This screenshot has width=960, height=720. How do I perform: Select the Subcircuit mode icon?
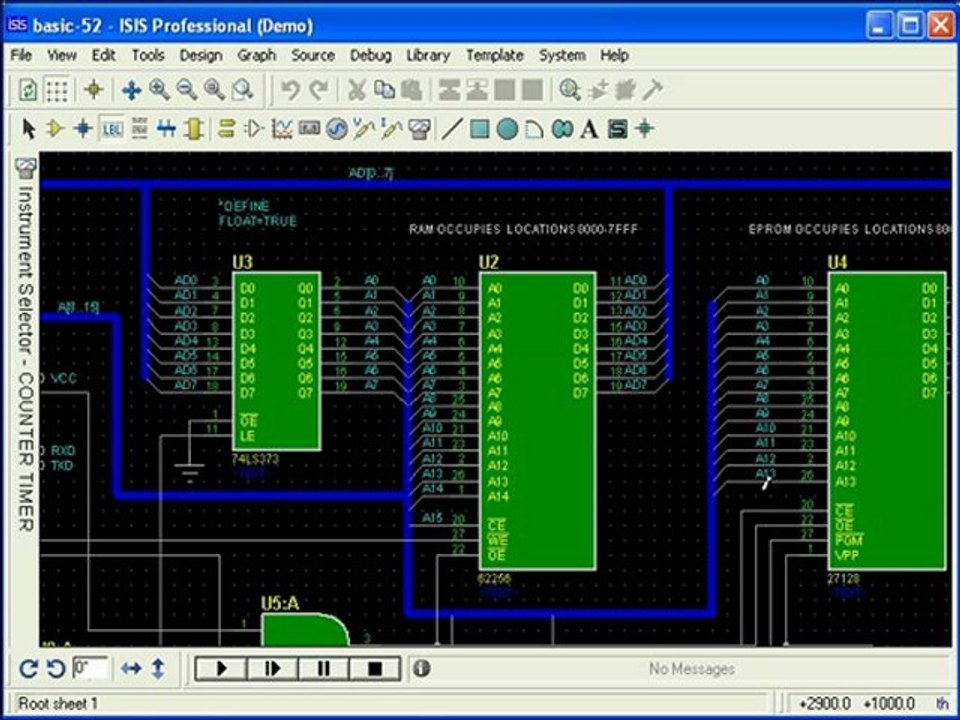(193, 129)
